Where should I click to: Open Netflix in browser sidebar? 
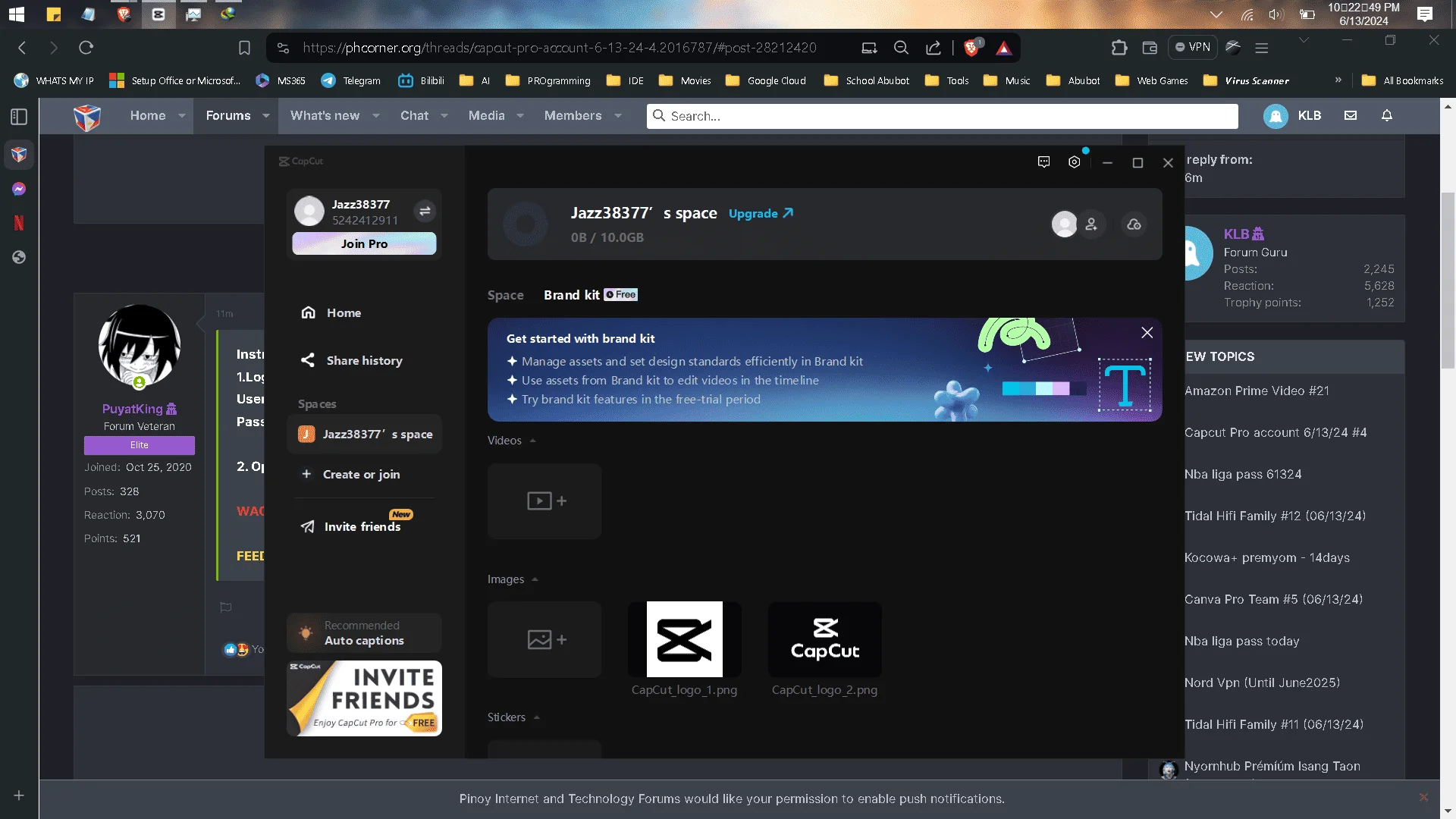coord(19,223)
